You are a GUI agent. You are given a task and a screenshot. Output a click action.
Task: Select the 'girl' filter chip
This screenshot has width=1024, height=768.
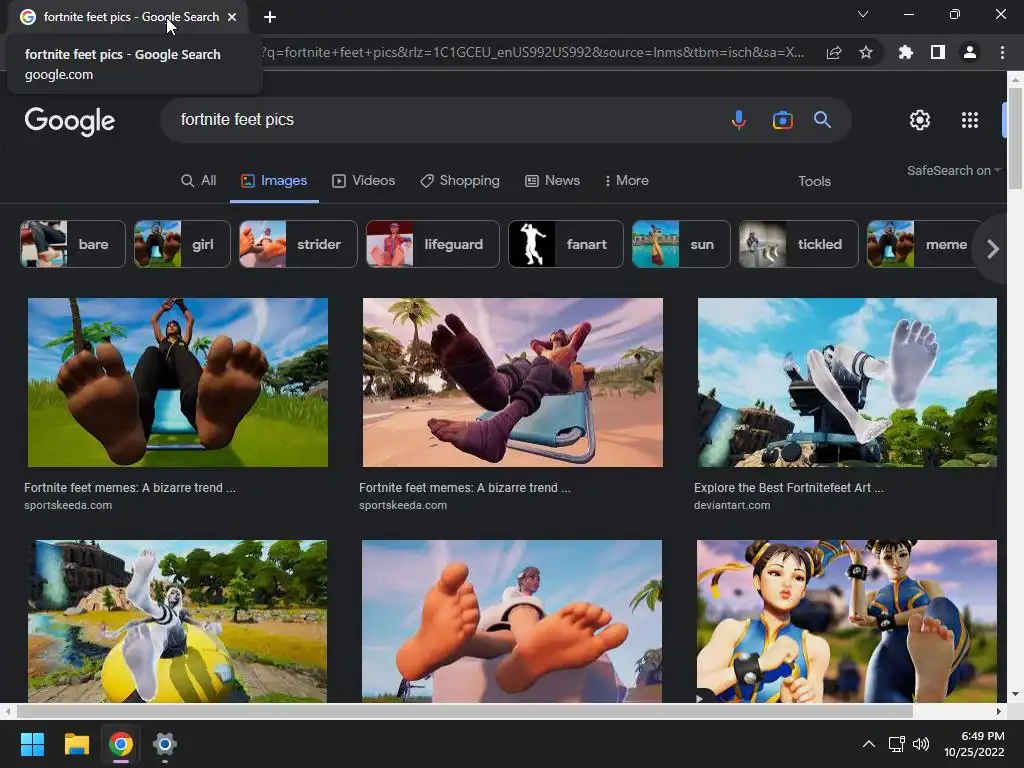(x=182, y=244)
